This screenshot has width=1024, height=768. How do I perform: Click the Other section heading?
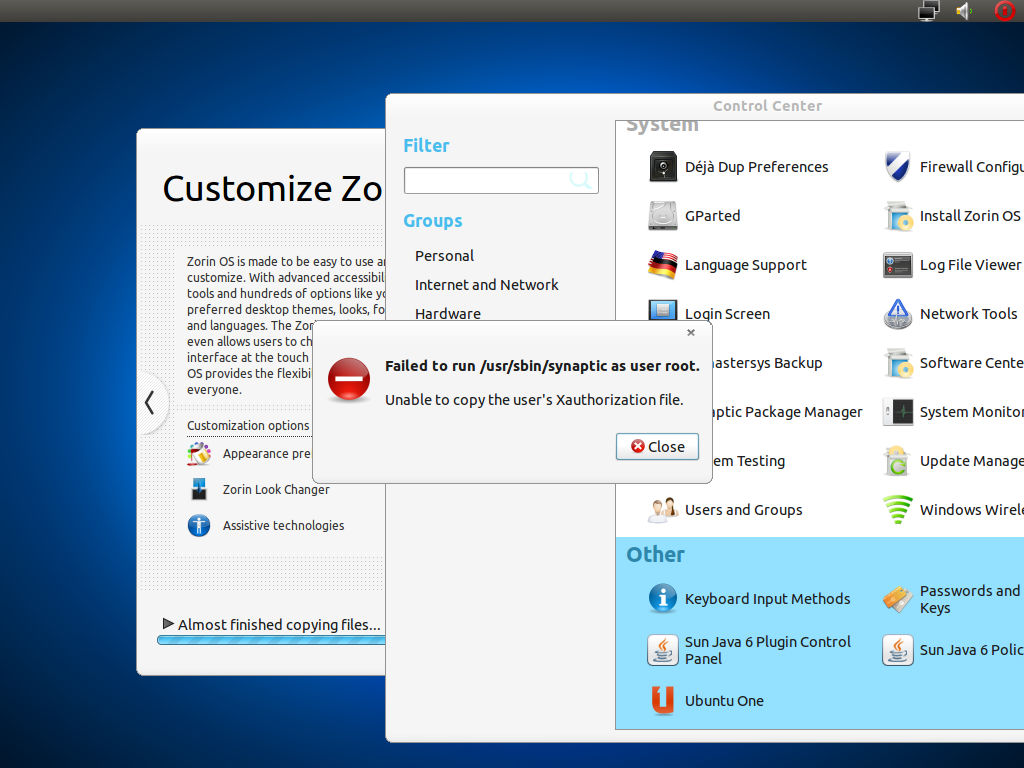coord(656,554)
